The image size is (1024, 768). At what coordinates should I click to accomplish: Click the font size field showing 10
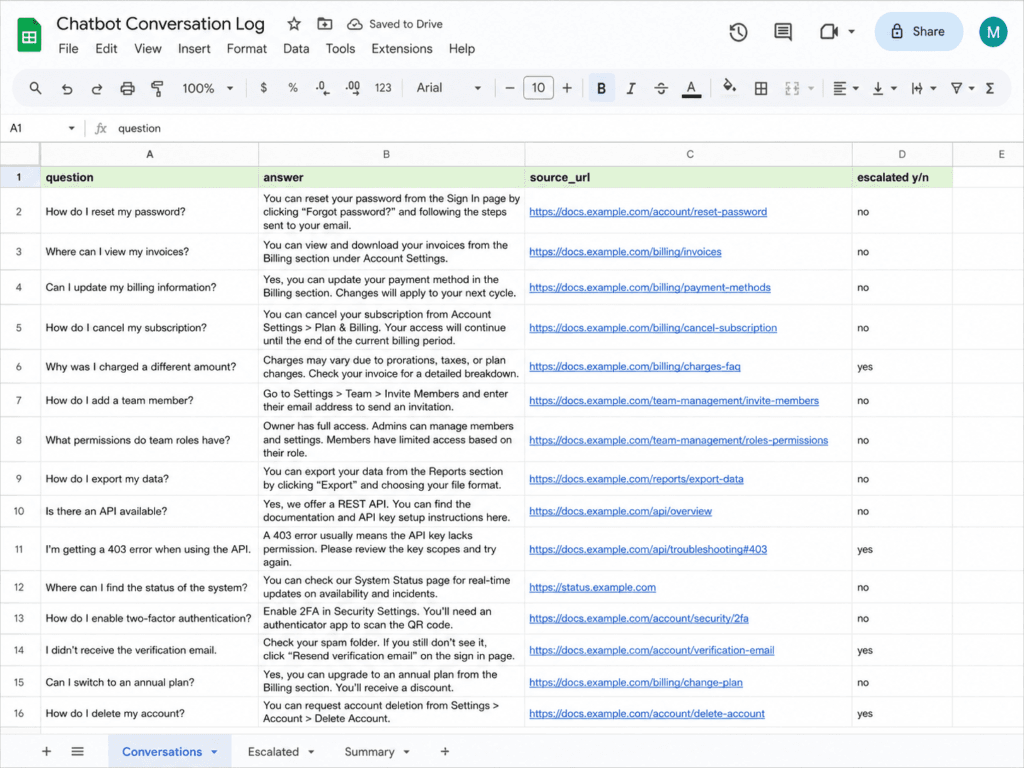(x=538, y=88)
